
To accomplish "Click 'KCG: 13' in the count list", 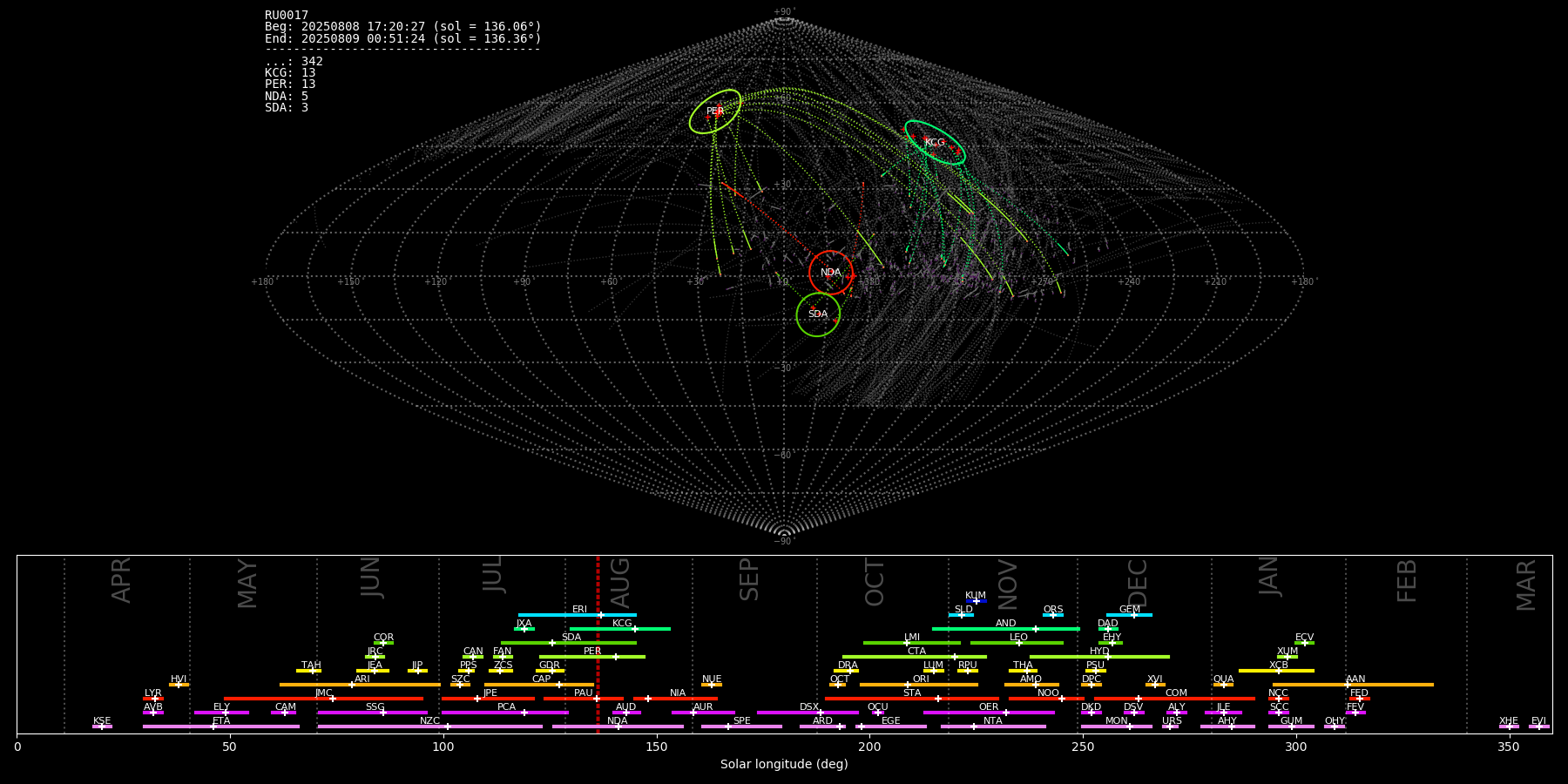I will (x=290, y=73).
